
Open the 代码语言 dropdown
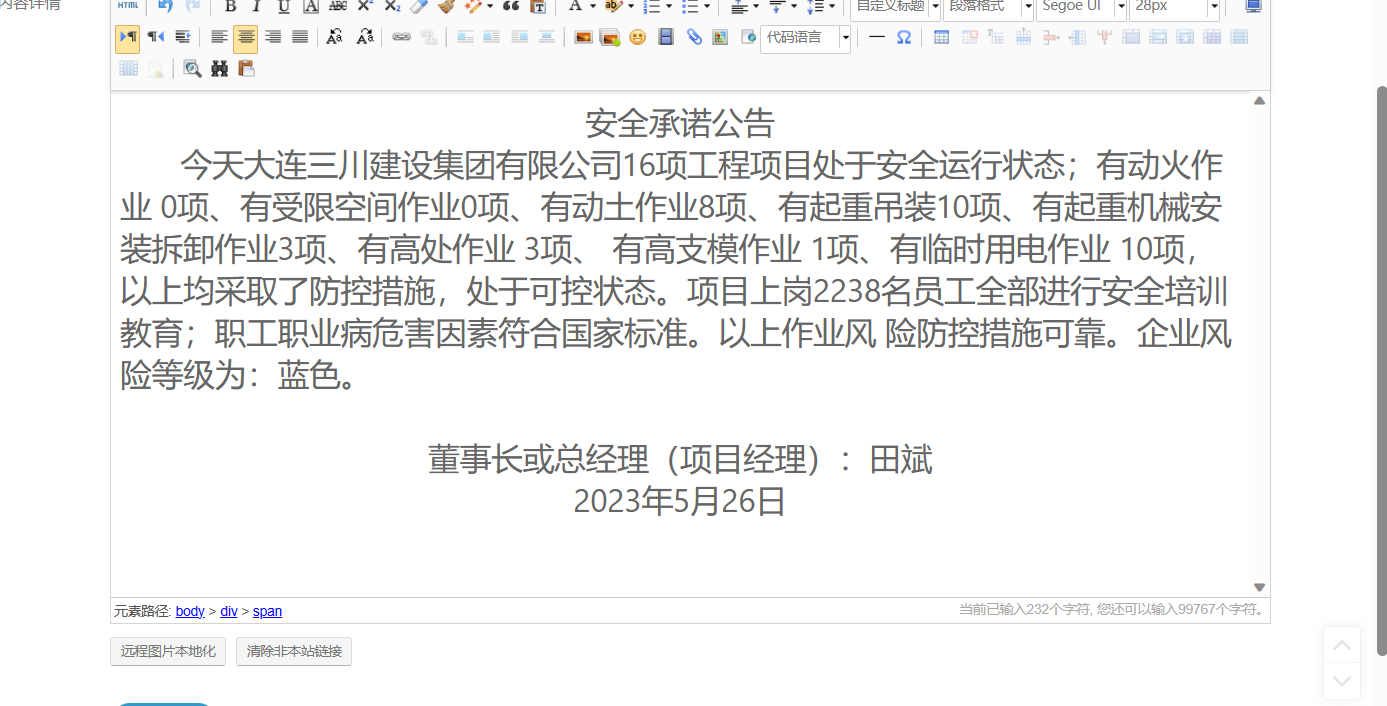(x=805, y=38)
